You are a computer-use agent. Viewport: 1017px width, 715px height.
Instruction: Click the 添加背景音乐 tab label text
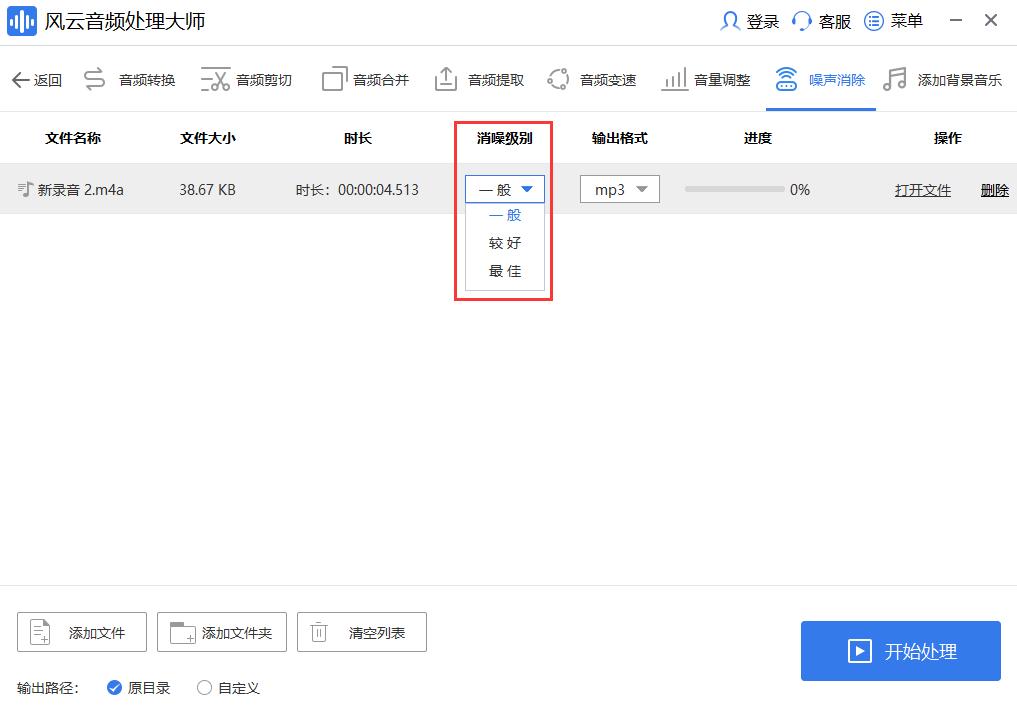(960, 80)
